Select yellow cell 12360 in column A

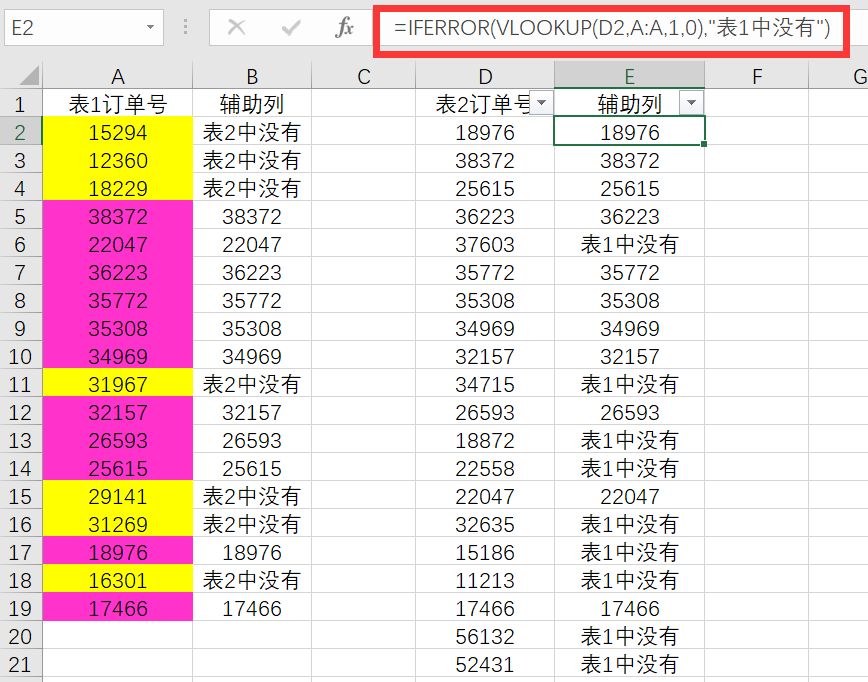coord(117,161)
